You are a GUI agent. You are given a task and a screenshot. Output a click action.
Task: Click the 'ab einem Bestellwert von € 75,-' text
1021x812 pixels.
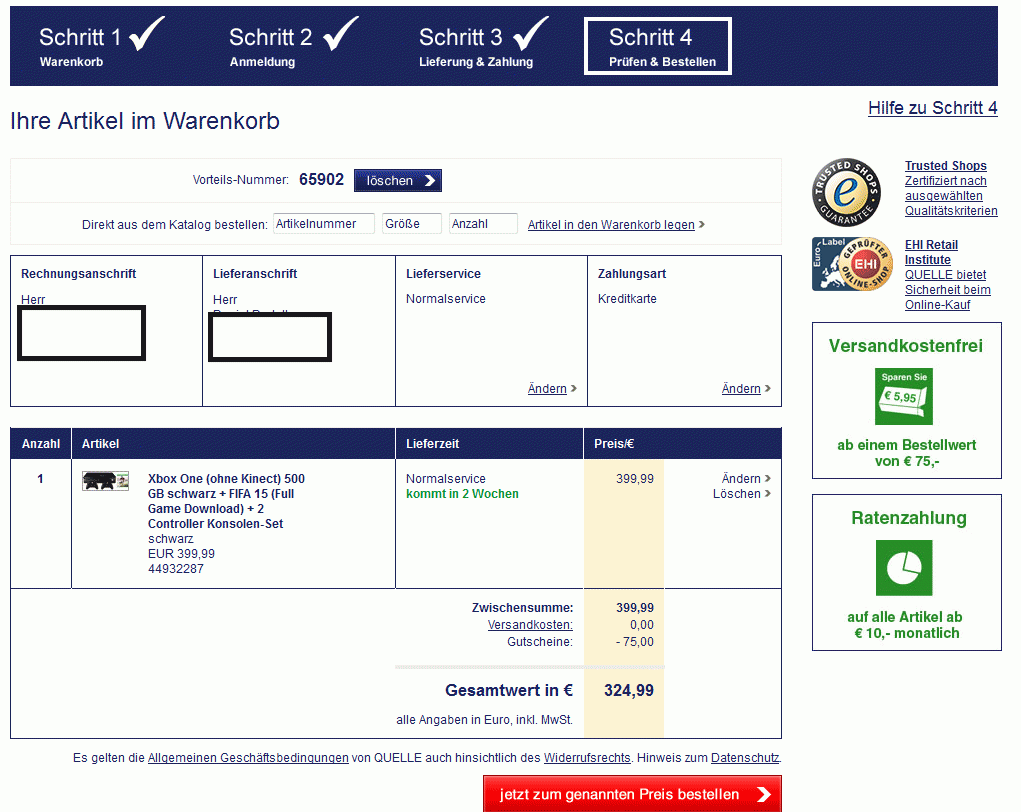point(906,453)
